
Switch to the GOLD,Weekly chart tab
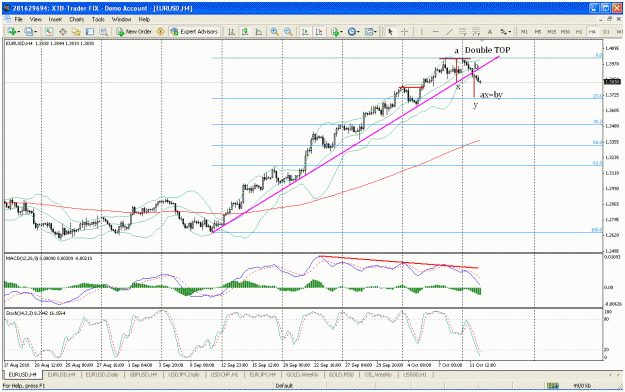click(x=303, y=375)
